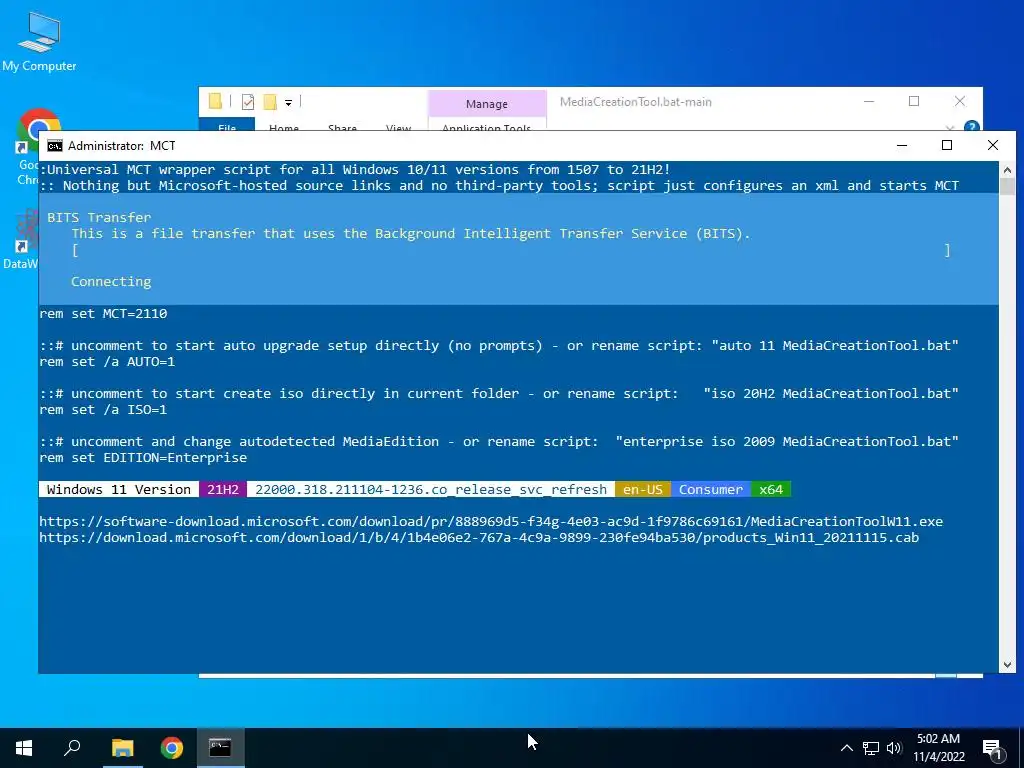The height and width of the screenshot is (768, 1024).
Task: Open the Explorer File menu tab
Action: 227,126
